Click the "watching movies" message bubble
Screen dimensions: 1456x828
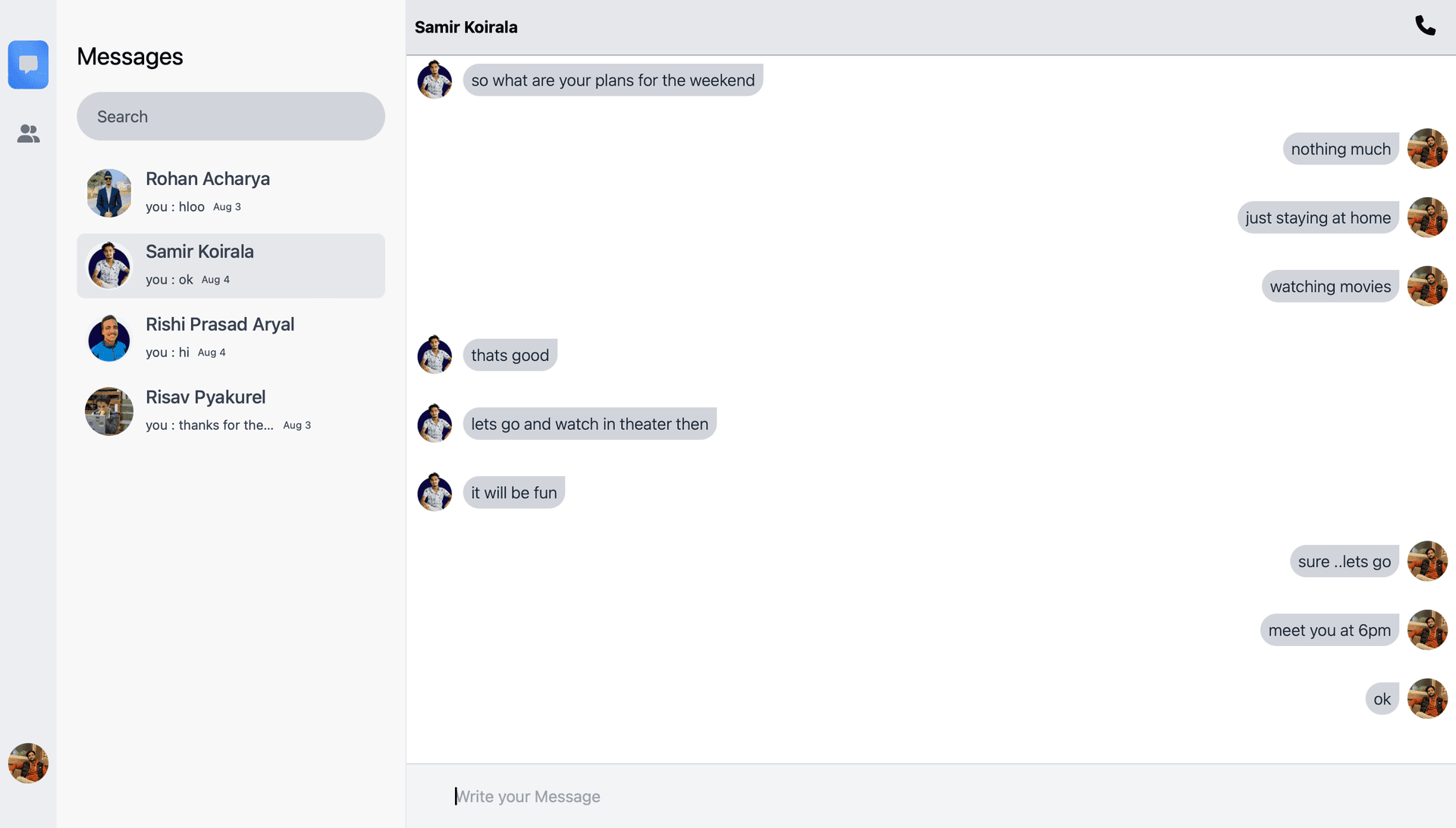pos(1329,287)
